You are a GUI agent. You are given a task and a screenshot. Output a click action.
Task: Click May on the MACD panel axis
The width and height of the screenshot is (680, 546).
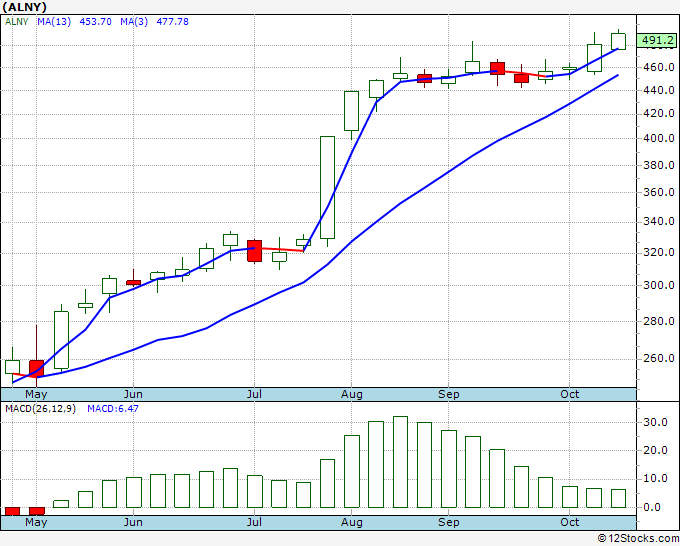coord(36,522)
